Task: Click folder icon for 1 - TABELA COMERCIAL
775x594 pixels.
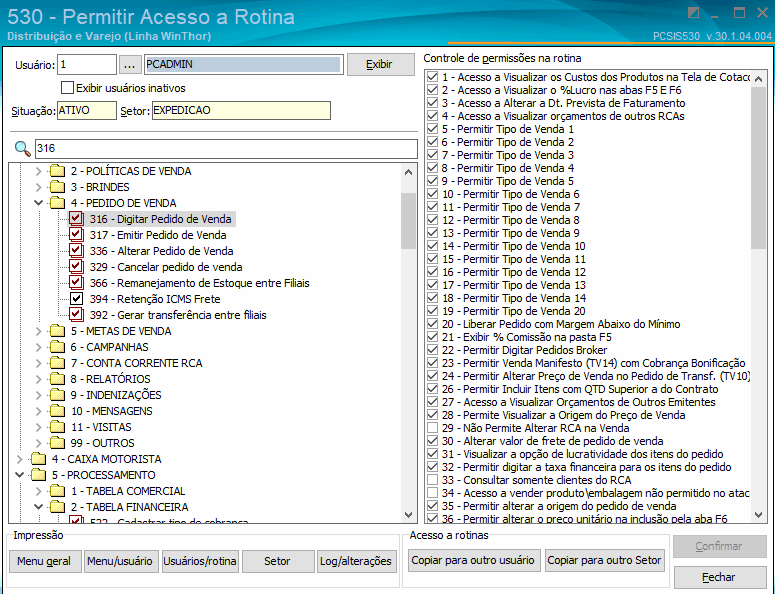Action: pyautogui.click(x=57, y=491)
